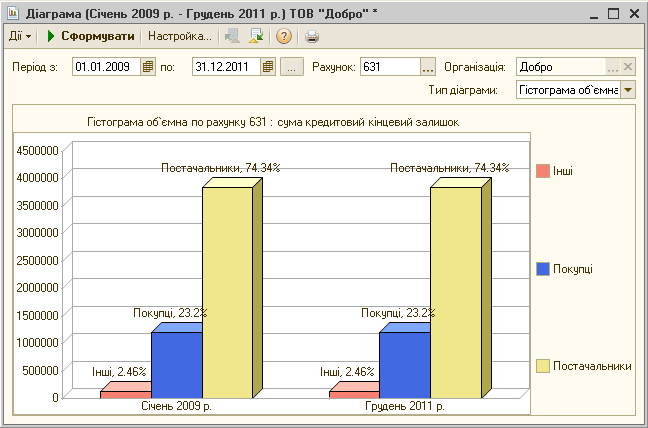The image size is (648, 428).
Task: Click the Інші red legend swatch
Action: (x=543, y=171)
